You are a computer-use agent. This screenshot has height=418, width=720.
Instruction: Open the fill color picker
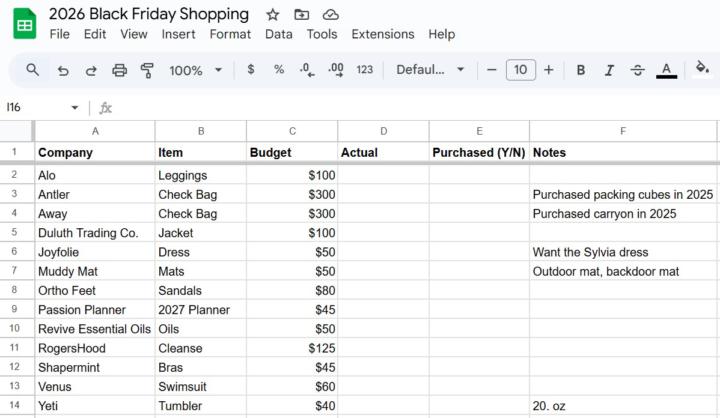702,69
